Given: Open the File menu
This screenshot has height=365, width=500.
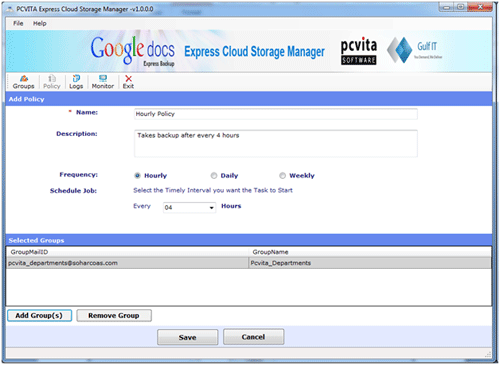Looking at the screenshot, I should click(x=18, y=23).
